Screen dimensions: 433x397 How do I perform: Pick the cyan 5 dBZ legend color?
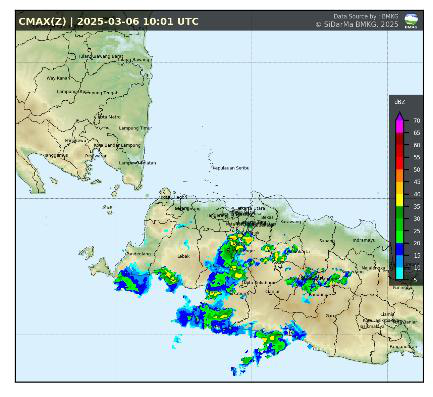tap(399, 274)
